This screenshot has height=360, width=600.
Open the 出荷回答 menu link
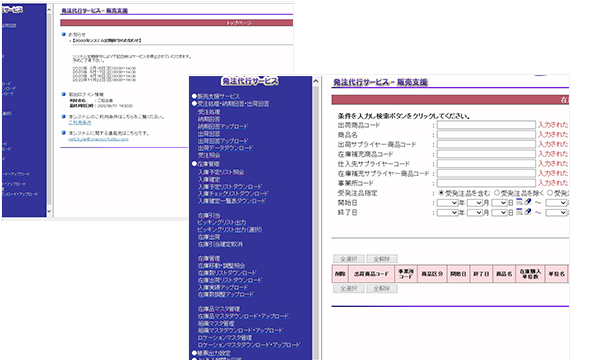pos(209,134)
